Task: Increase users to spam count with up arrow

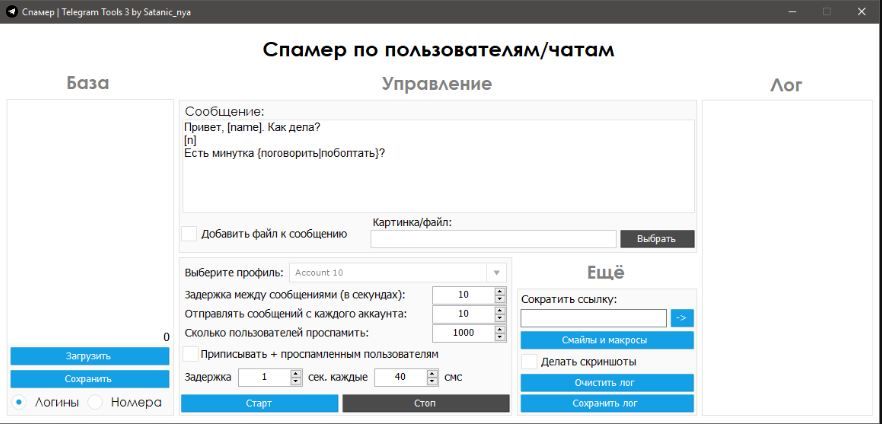Action: (500, 328)
